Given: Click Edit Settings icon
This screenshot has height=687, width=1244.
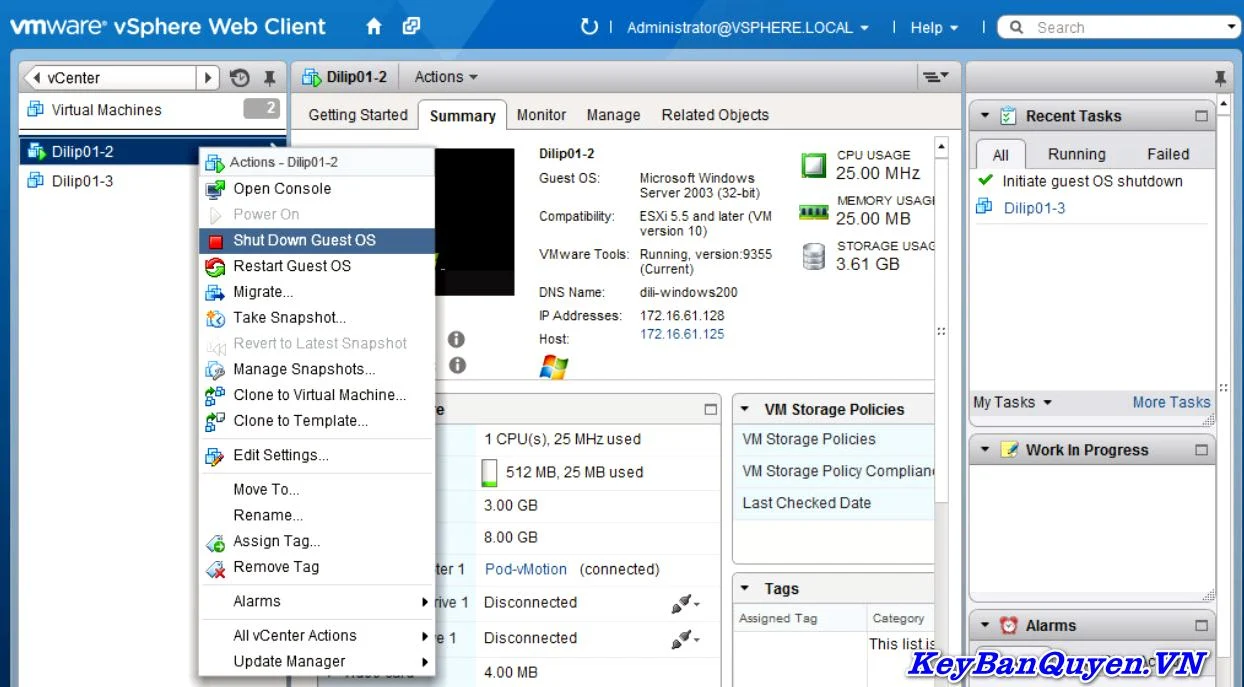Looking at the screenshot, I should (215, 456).
